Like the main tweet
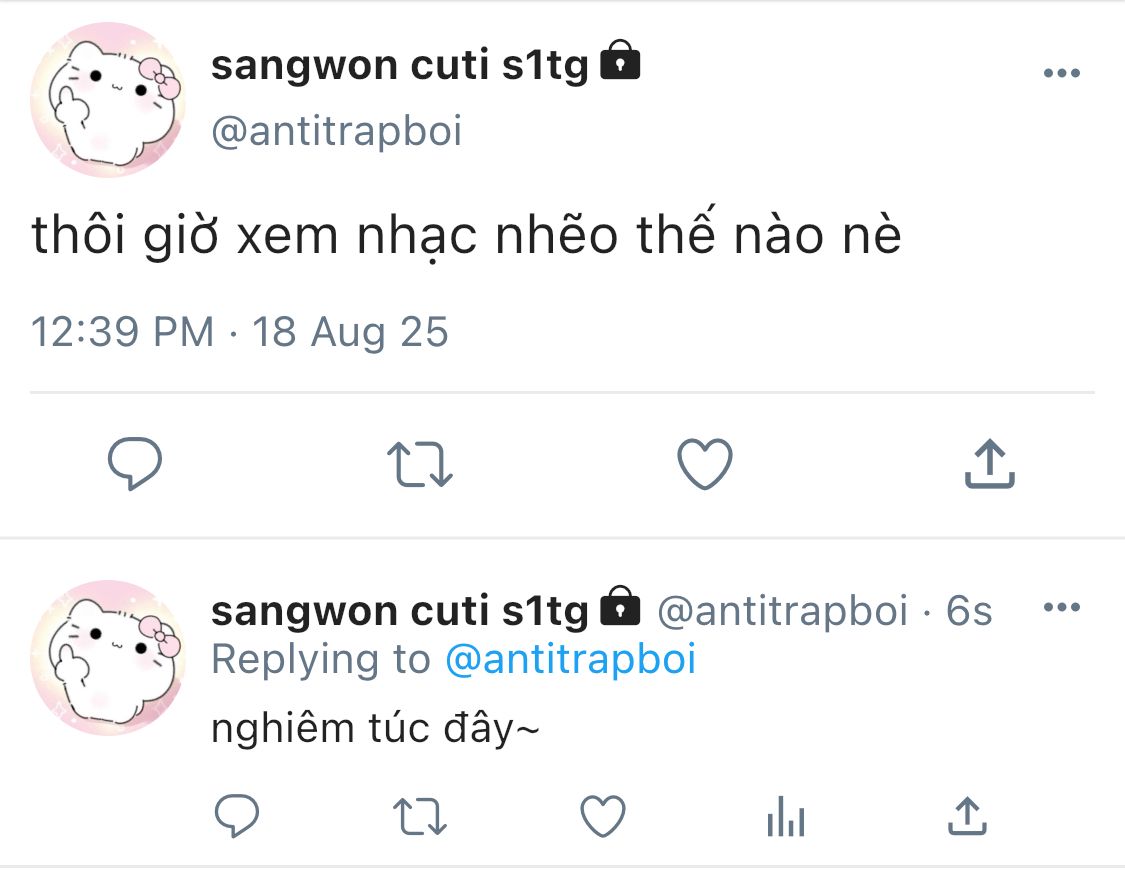 [705, 465]
